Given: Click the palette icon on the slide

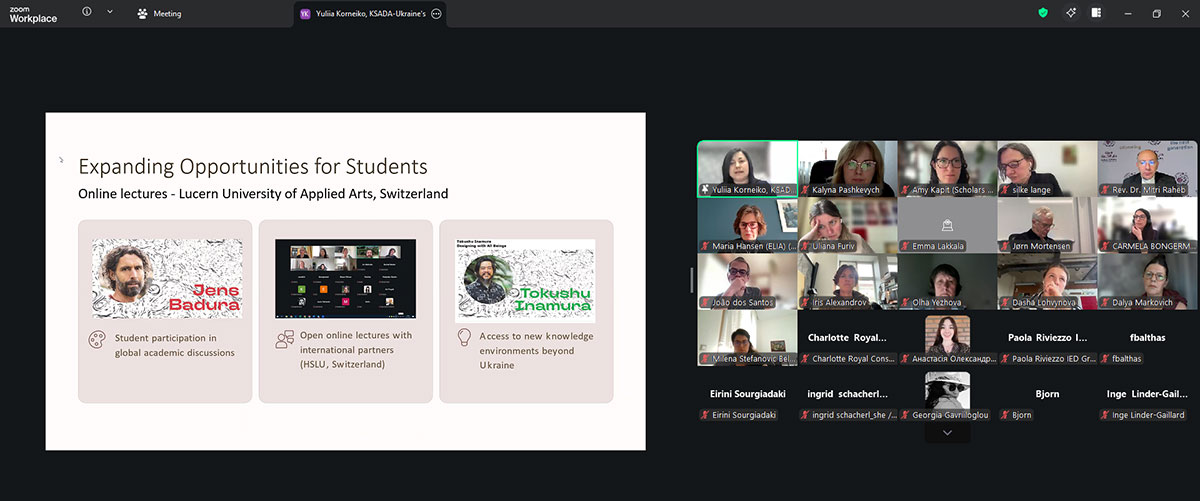Looking at the screenshot, I should click(x=97, y=339).
